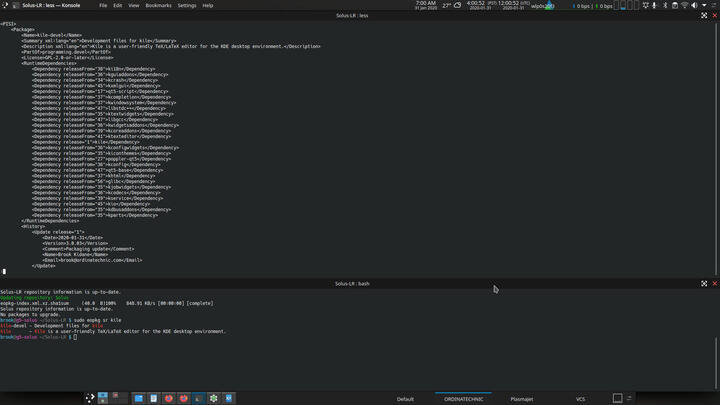Image resolution: width=720 pixels, height=405 pixels.
Task: Open the View menu
Action: pyautogui.click(x=133, y=6)
